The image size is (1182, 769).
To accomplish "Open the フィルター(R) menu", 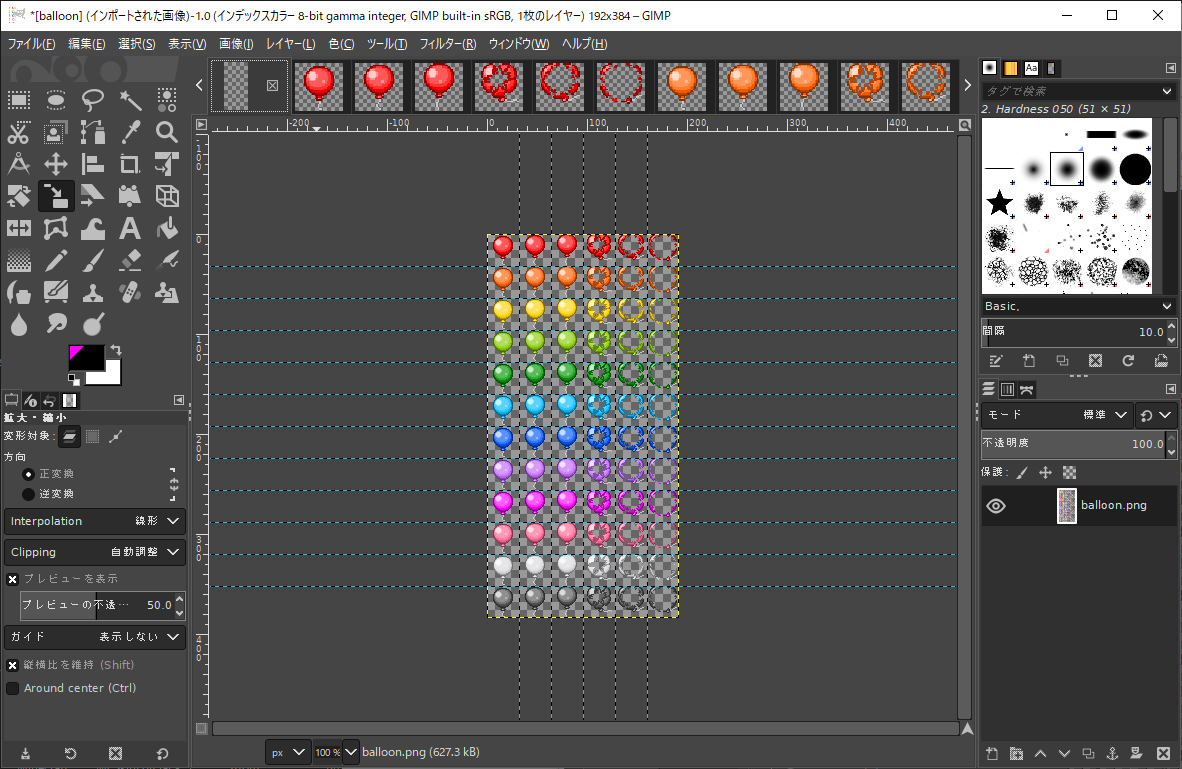I will coord(448,44).
